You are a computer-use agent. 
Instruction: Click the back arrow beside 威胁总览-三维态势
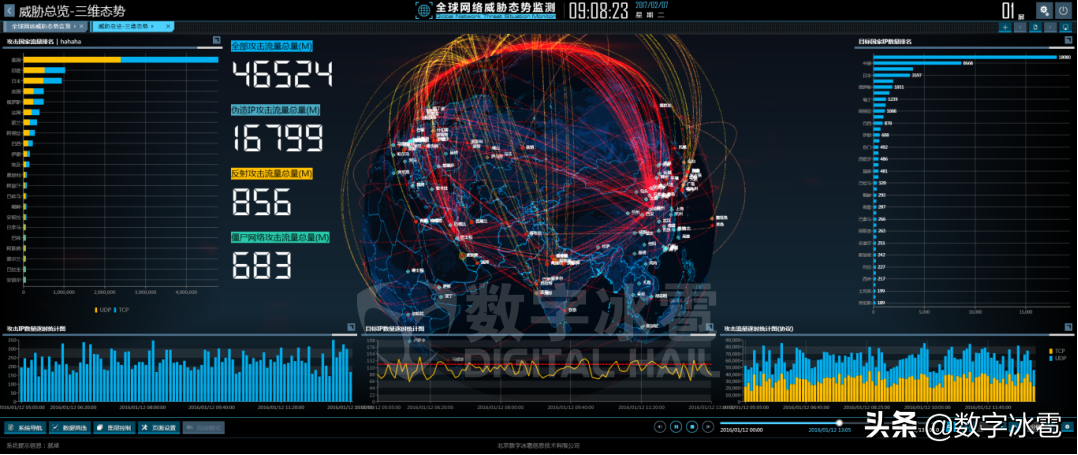(9, 10)
